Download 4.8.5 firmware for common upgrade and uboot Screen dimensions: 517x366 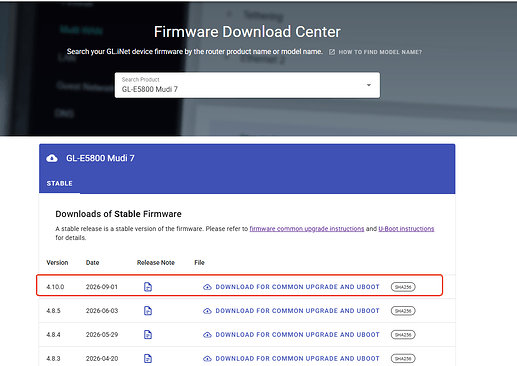[x=297, y=311]
